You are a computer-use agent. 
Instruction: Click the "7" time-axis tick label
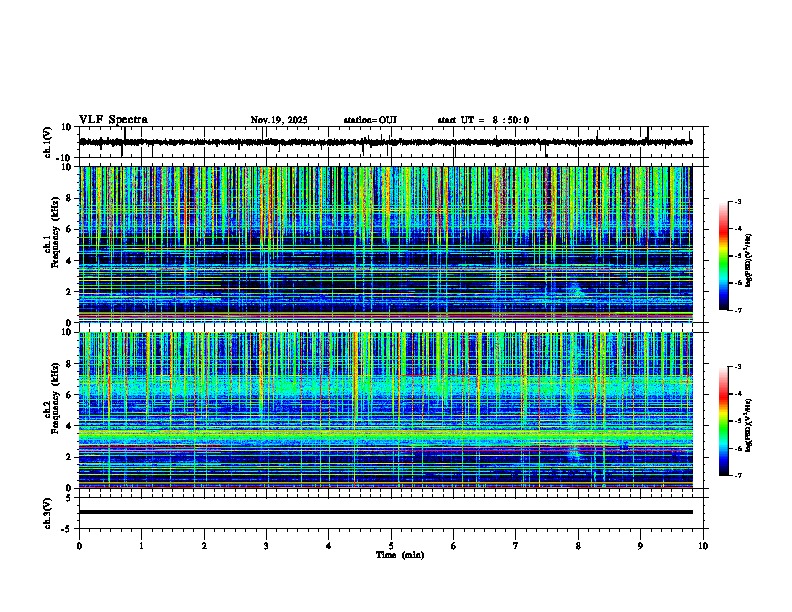click(x=516, y=546)
